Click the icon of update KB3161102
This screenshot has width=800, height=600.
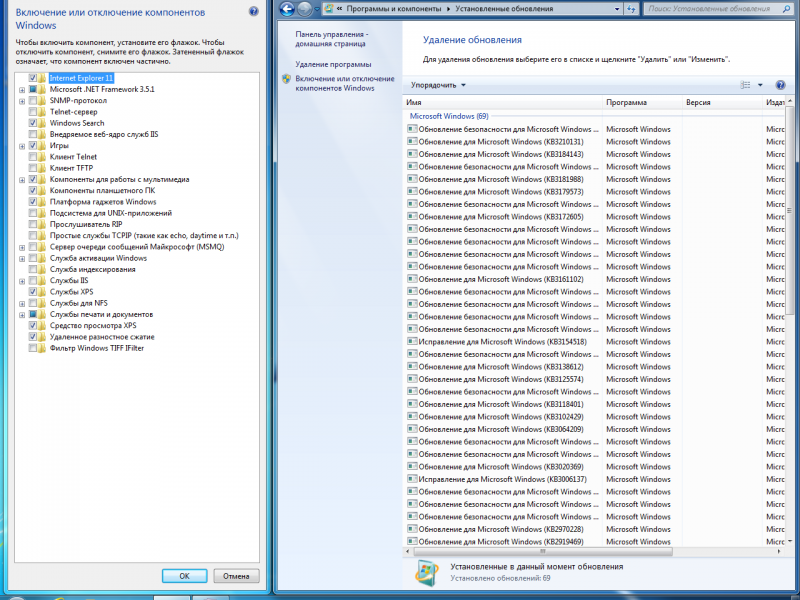pyautogui.click(x=412, y=279)
